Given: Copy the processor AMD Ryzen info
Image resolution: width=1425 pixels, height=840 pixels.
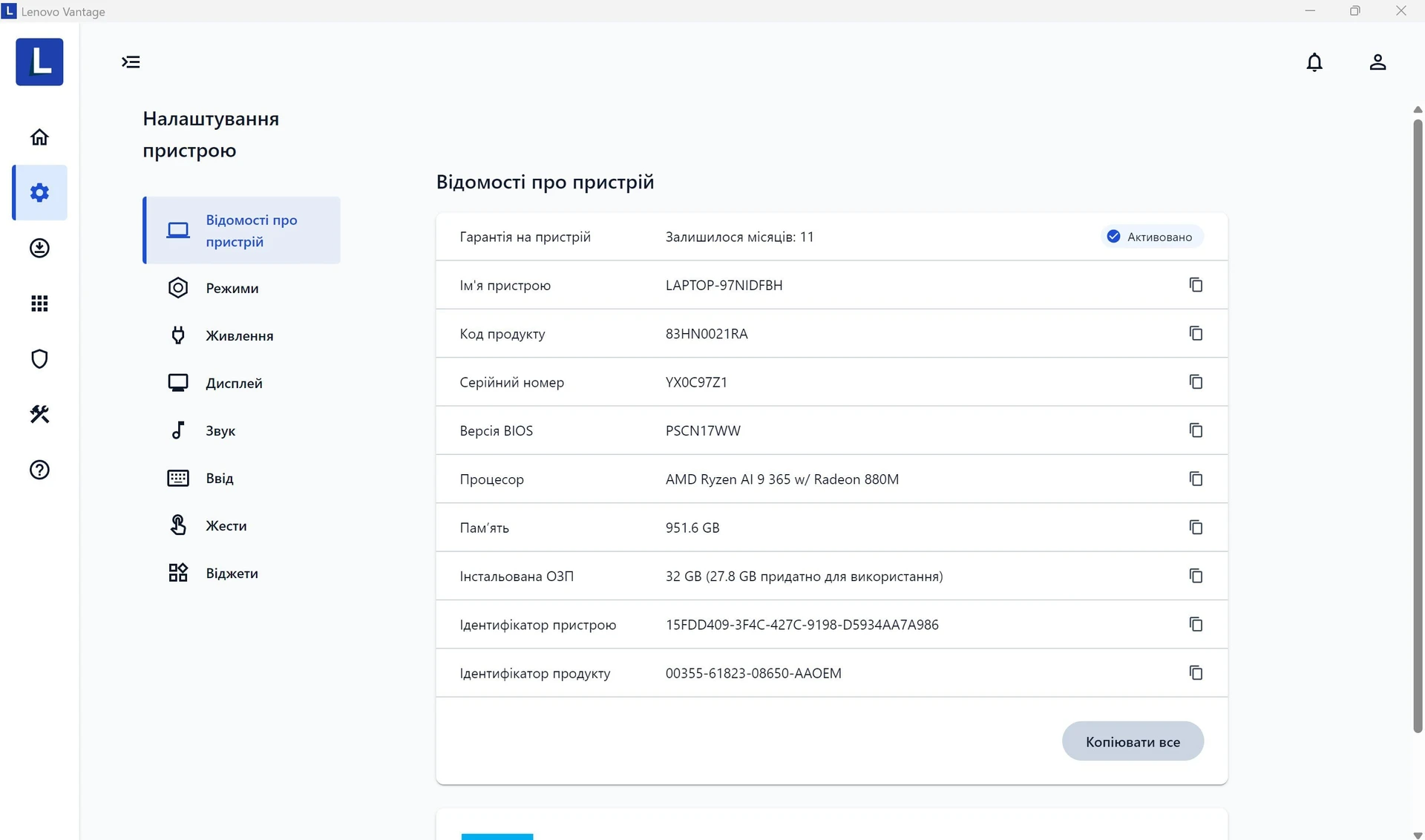Looking at the screenshot, I should point(1196,479).
